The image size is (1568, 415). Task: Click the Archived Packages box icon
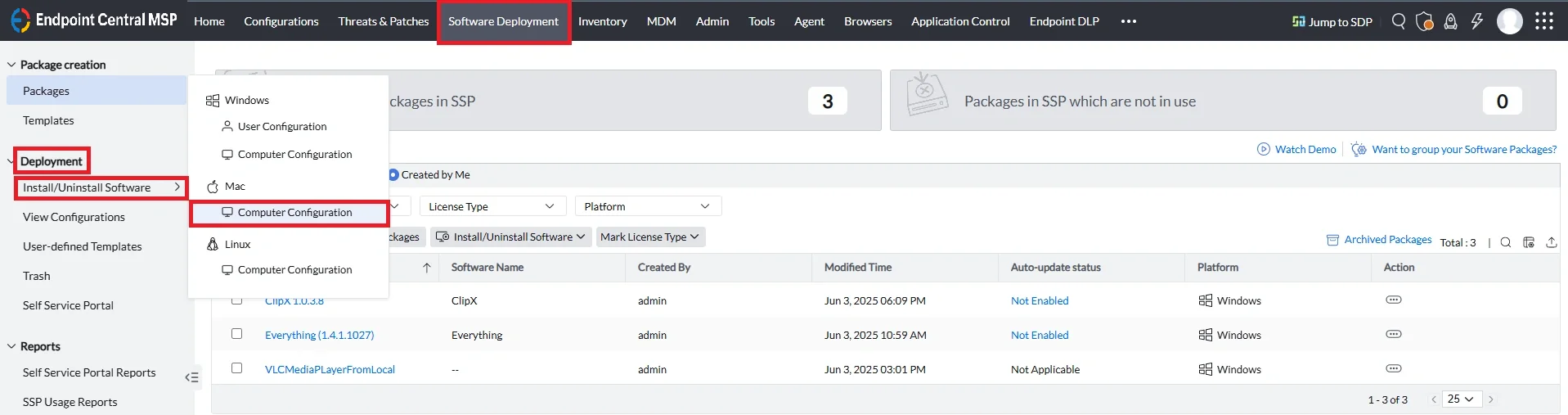point(1332,240)
